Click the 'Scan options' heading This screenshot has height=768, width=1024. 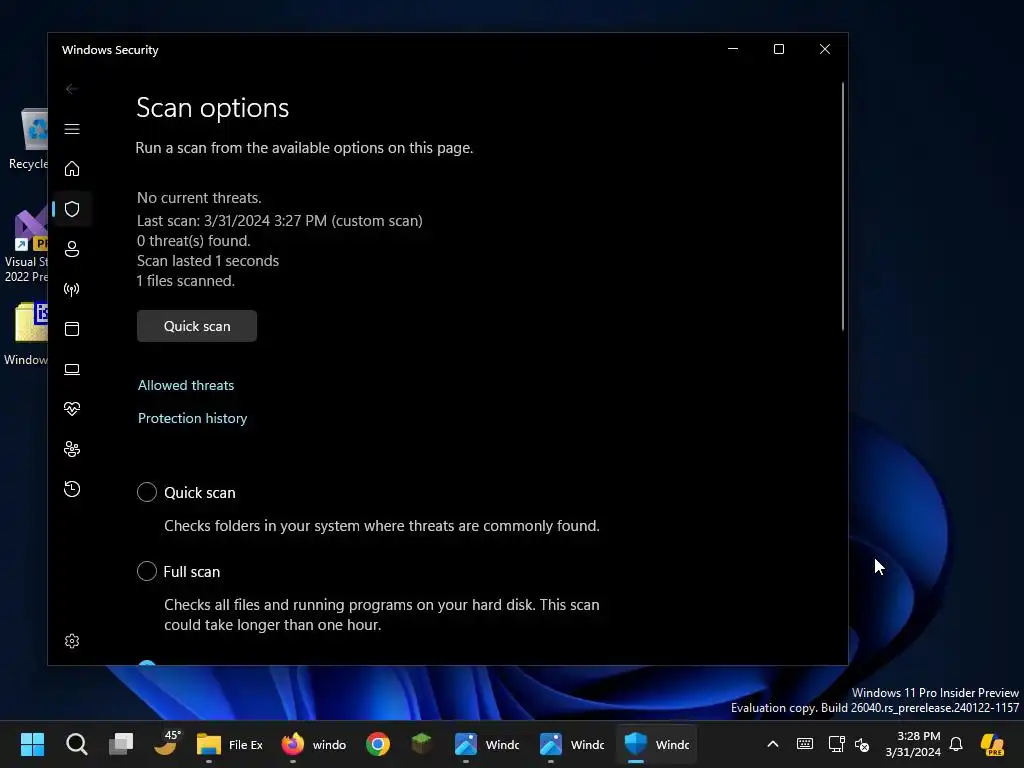(212, 108)
